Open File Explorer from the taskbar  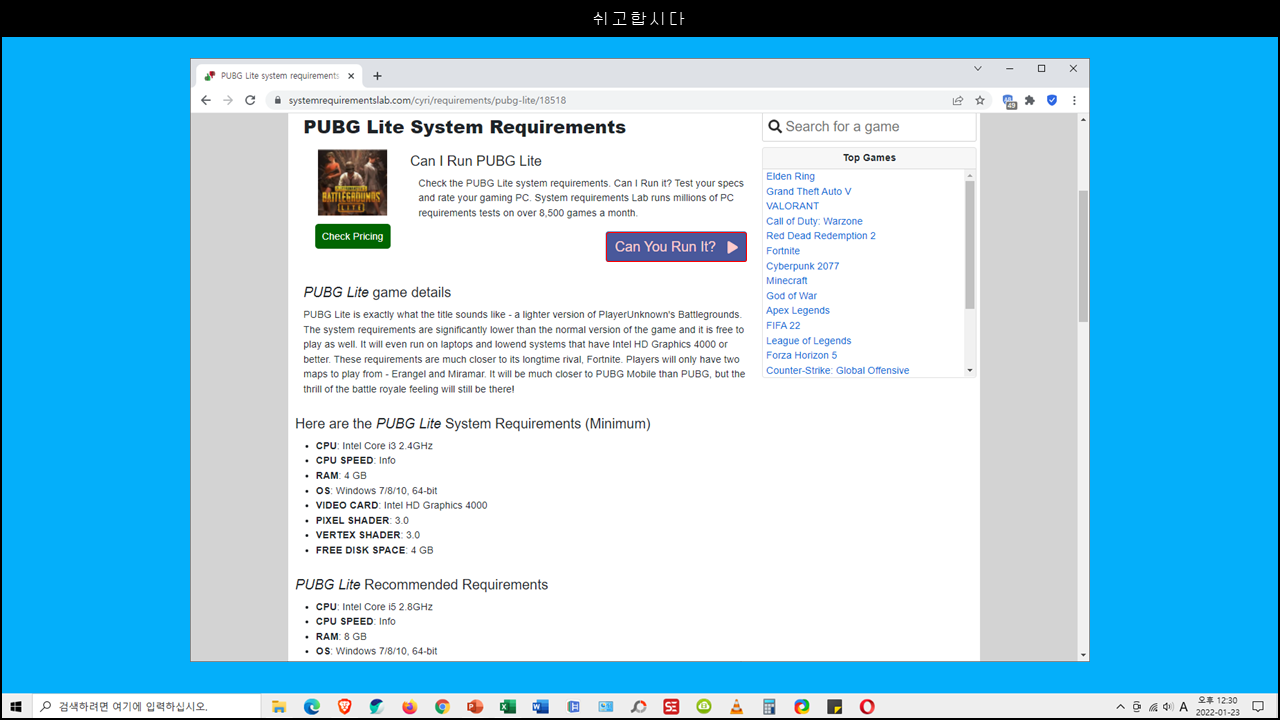[279, 706]
